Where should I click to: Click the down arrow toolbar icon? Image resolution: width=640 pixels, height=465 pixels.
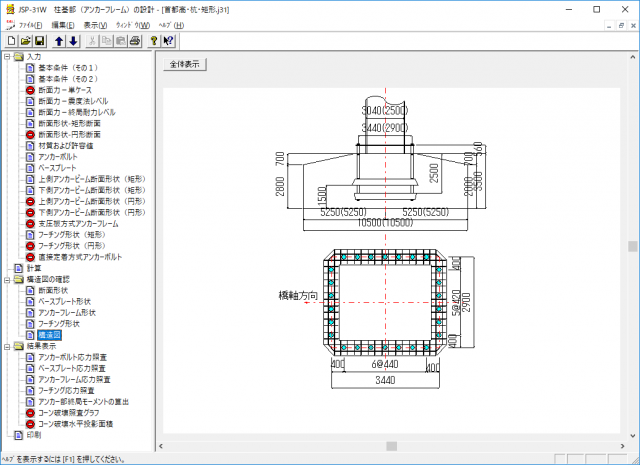(x=73, y=41)
